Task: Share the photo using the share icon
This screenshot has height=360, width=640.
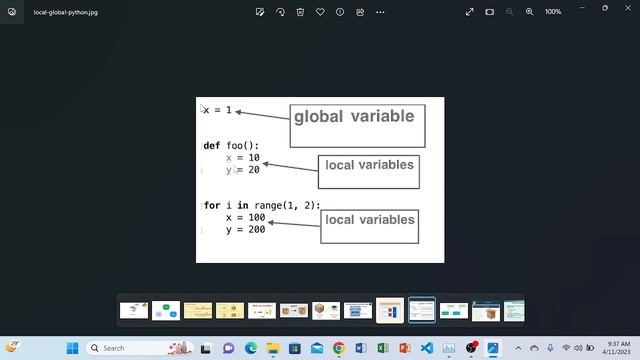Action: [x=360, y=12]
